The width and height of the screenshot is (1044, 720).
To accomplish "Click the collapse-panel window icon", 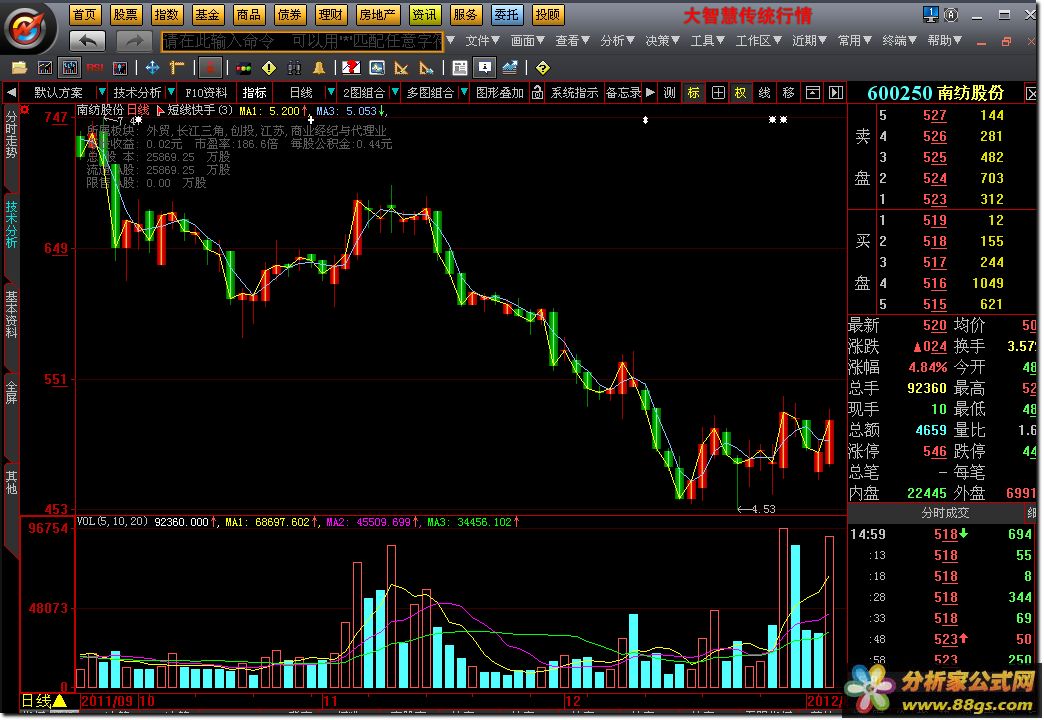I will point(812,93).
